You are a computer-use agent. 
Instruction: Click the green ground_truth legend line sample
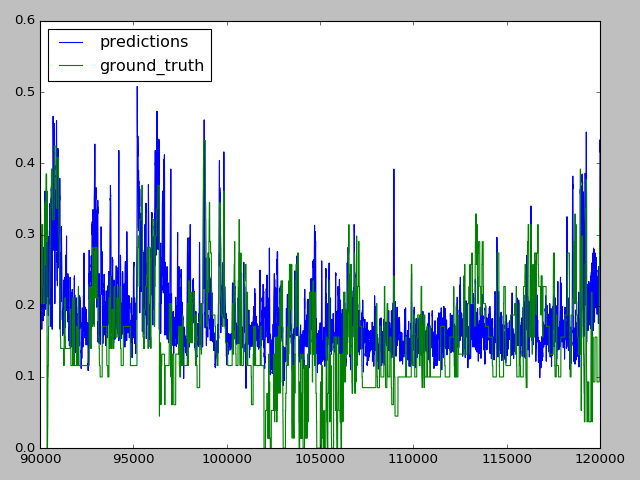[71, 66]
